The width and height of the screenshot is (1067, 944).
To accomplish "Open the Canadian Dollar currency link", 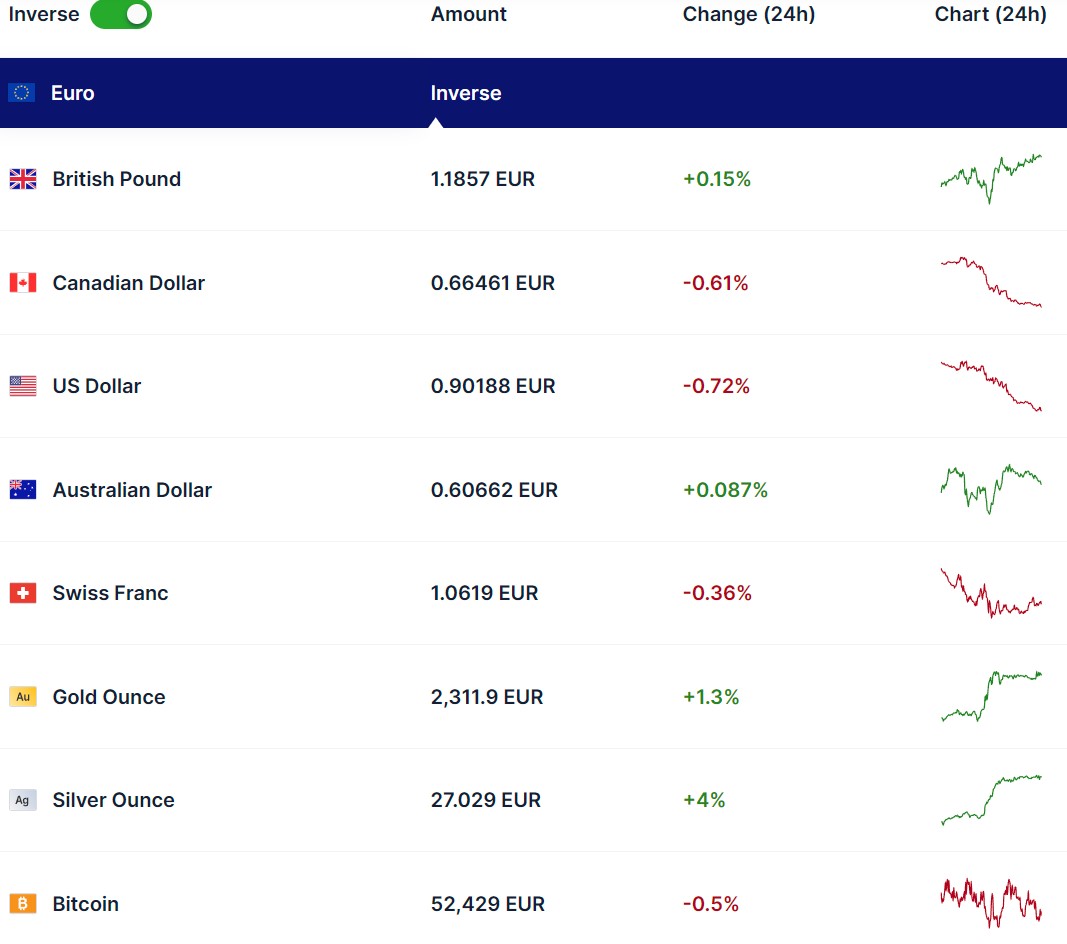I will [x=128, y=283].
